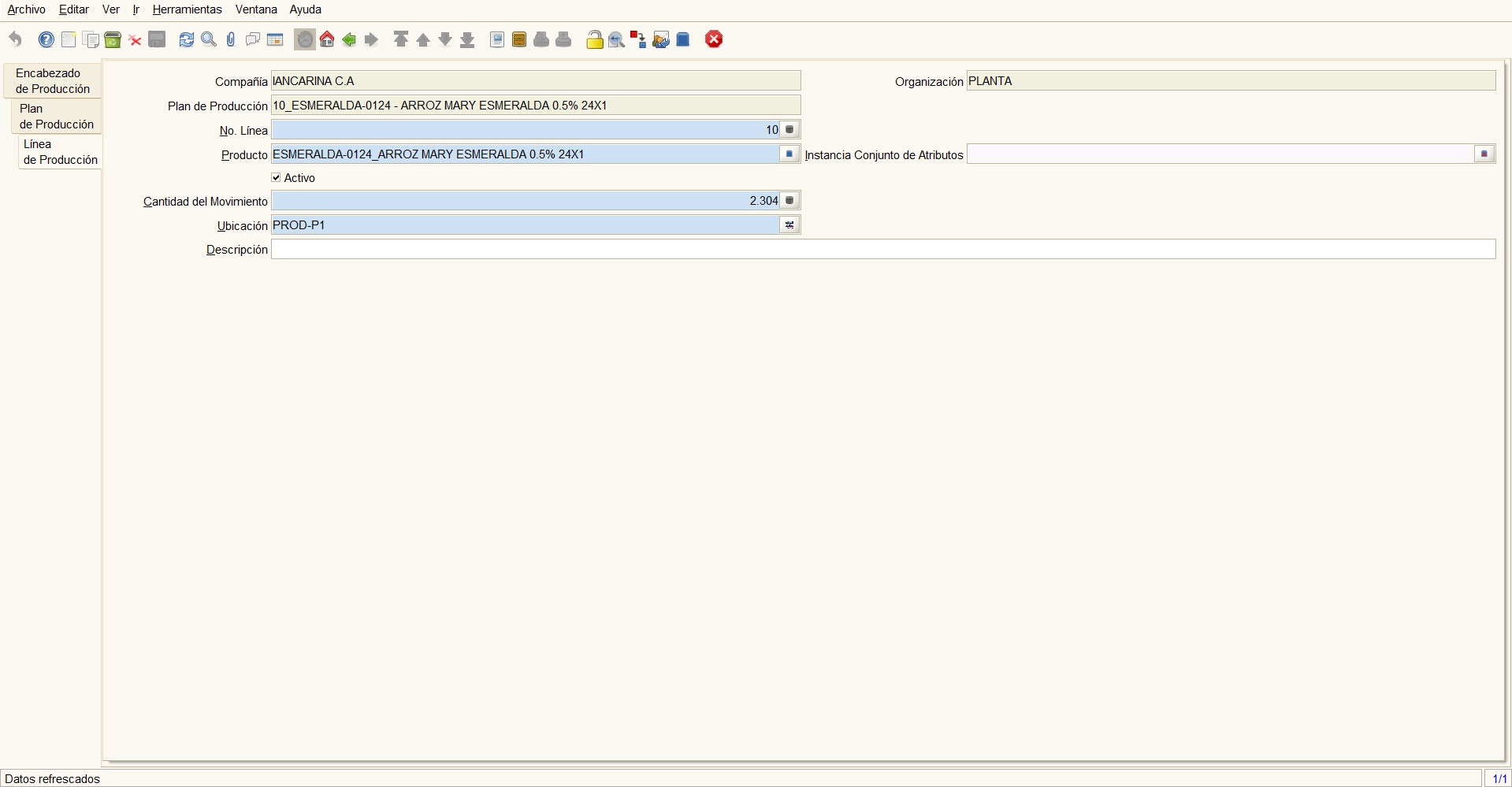Jump to the last record icon
The image size is (1512, 787).
click(x=467, y=39)
